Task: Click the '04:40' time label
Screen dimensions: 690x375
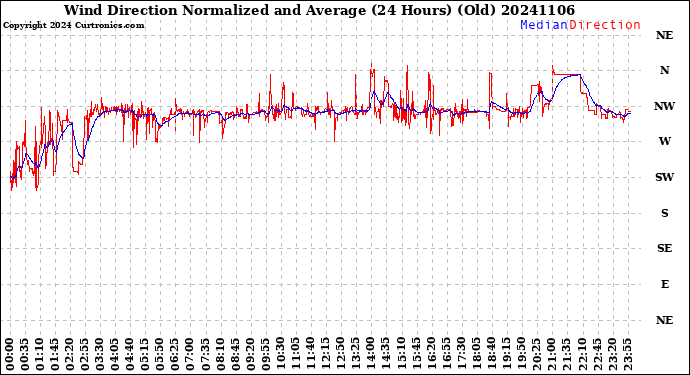Action: [x=130, y=354]
